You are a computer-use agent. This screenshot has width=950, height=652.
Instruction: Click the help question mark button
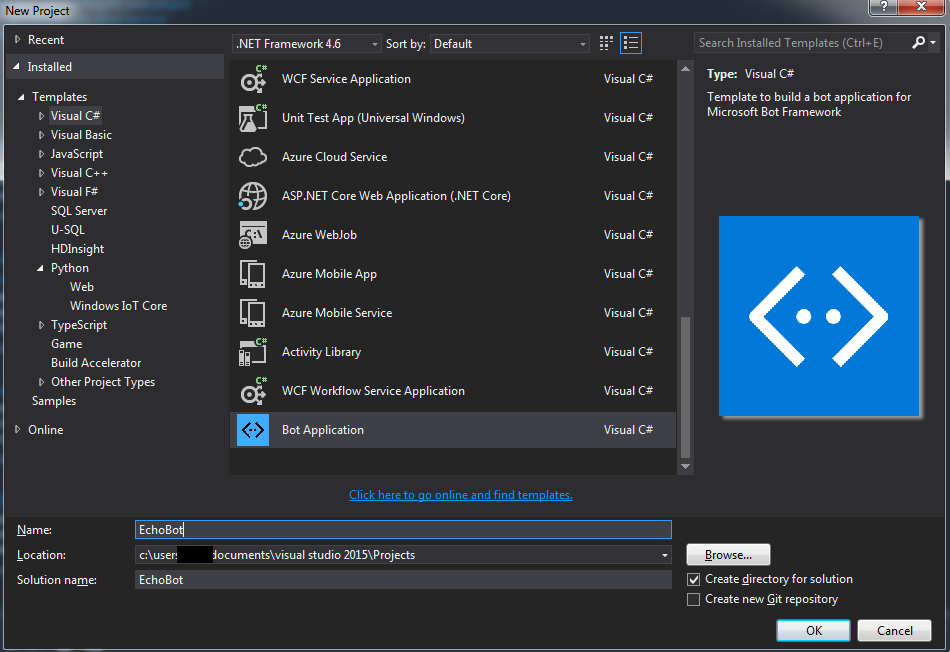883,7
